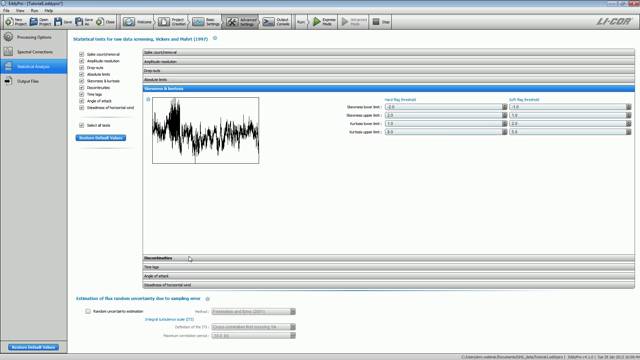Click the grayed Advanced Mode play icon
Viewport: 640px width, 360px height.
(x=345, y=22)
